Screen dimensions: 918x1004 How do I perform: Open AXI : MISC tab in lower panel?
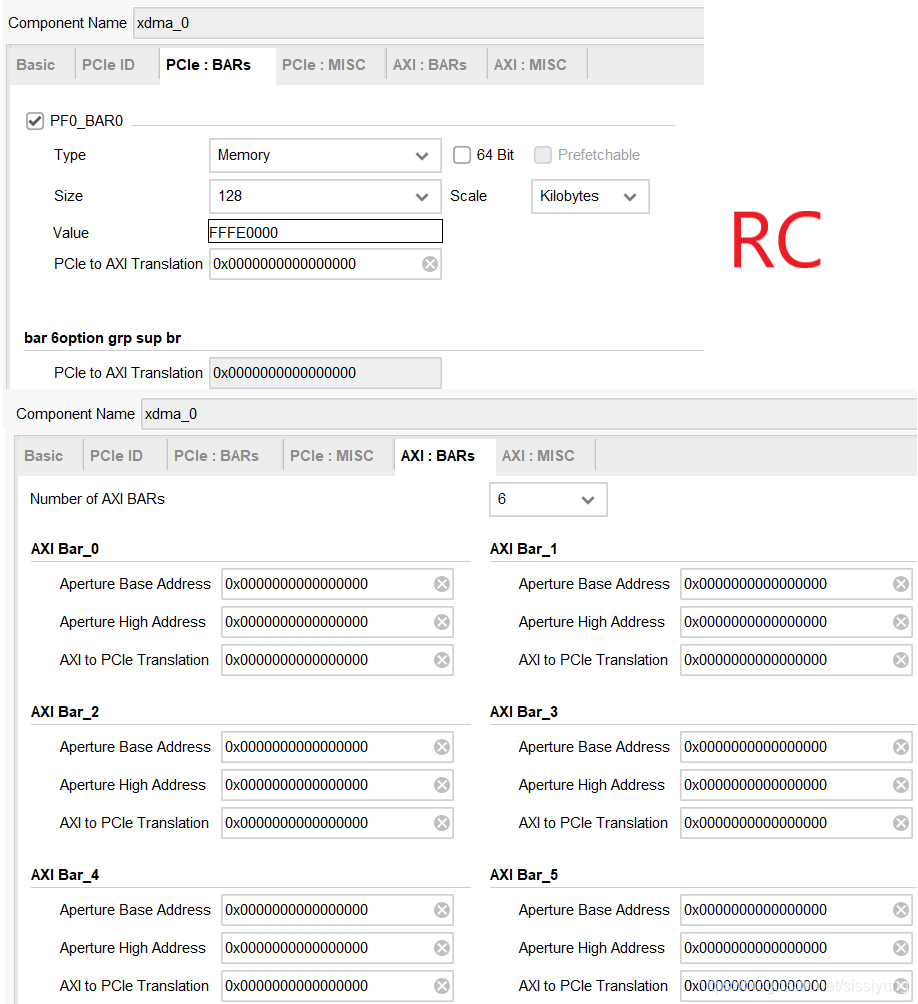click(538, 456)
